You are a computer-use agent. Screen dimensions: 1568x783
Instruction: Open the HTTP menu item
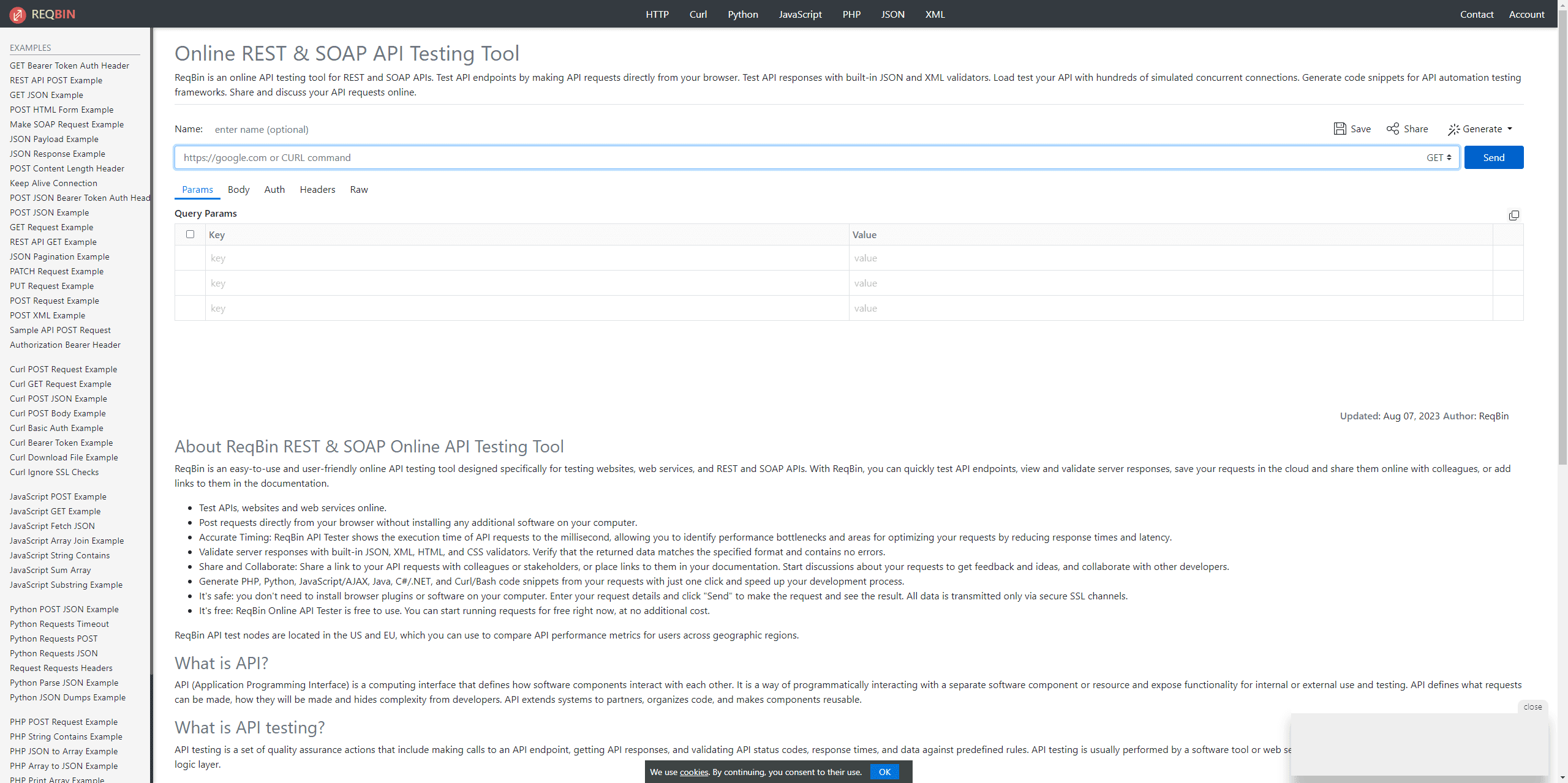[x=657, y=14]
